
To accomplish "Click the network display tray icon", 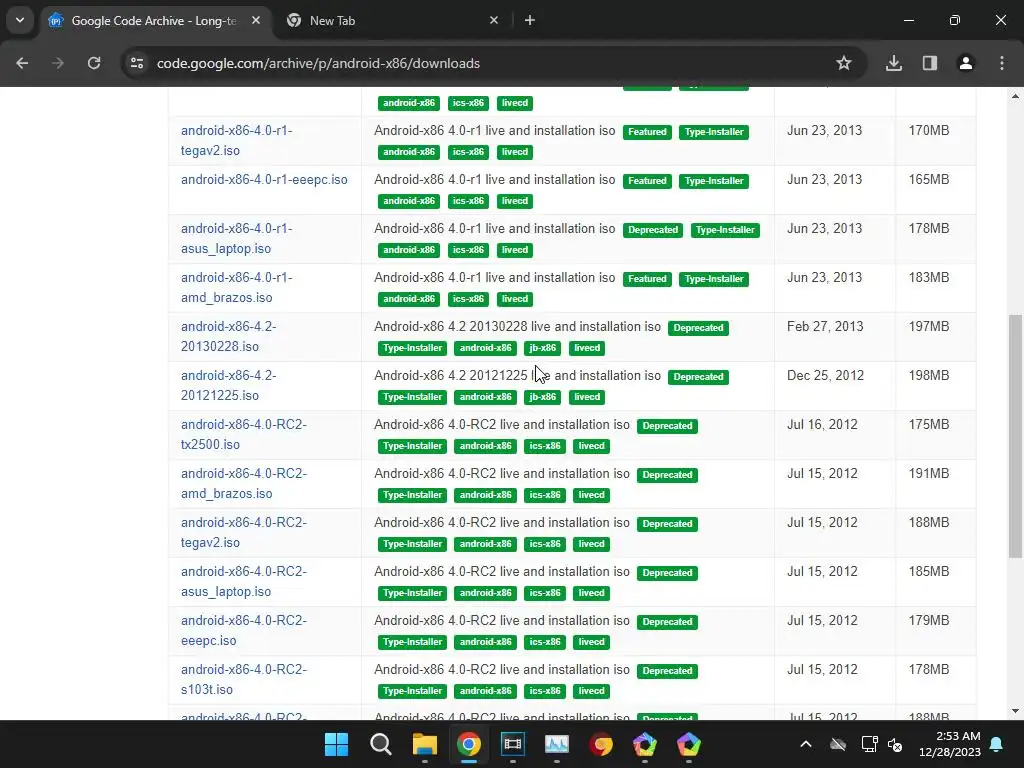I will tap(869, 744).
